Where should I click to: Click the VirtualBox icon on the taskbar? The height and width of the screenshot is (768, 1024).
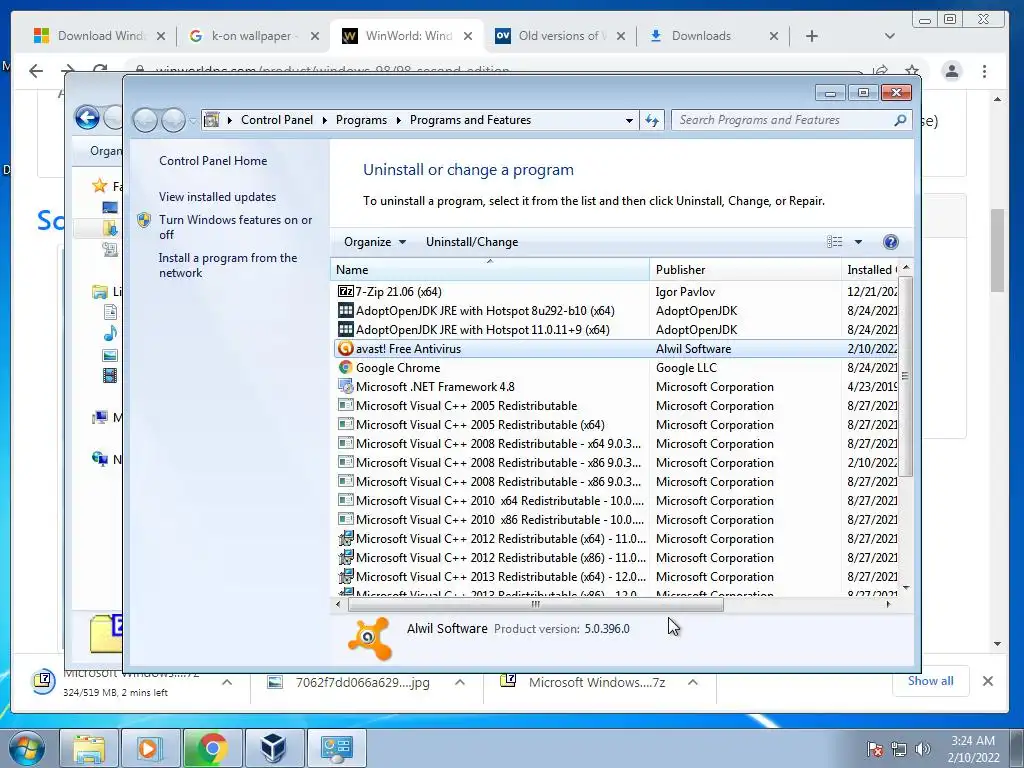[273, 748]
